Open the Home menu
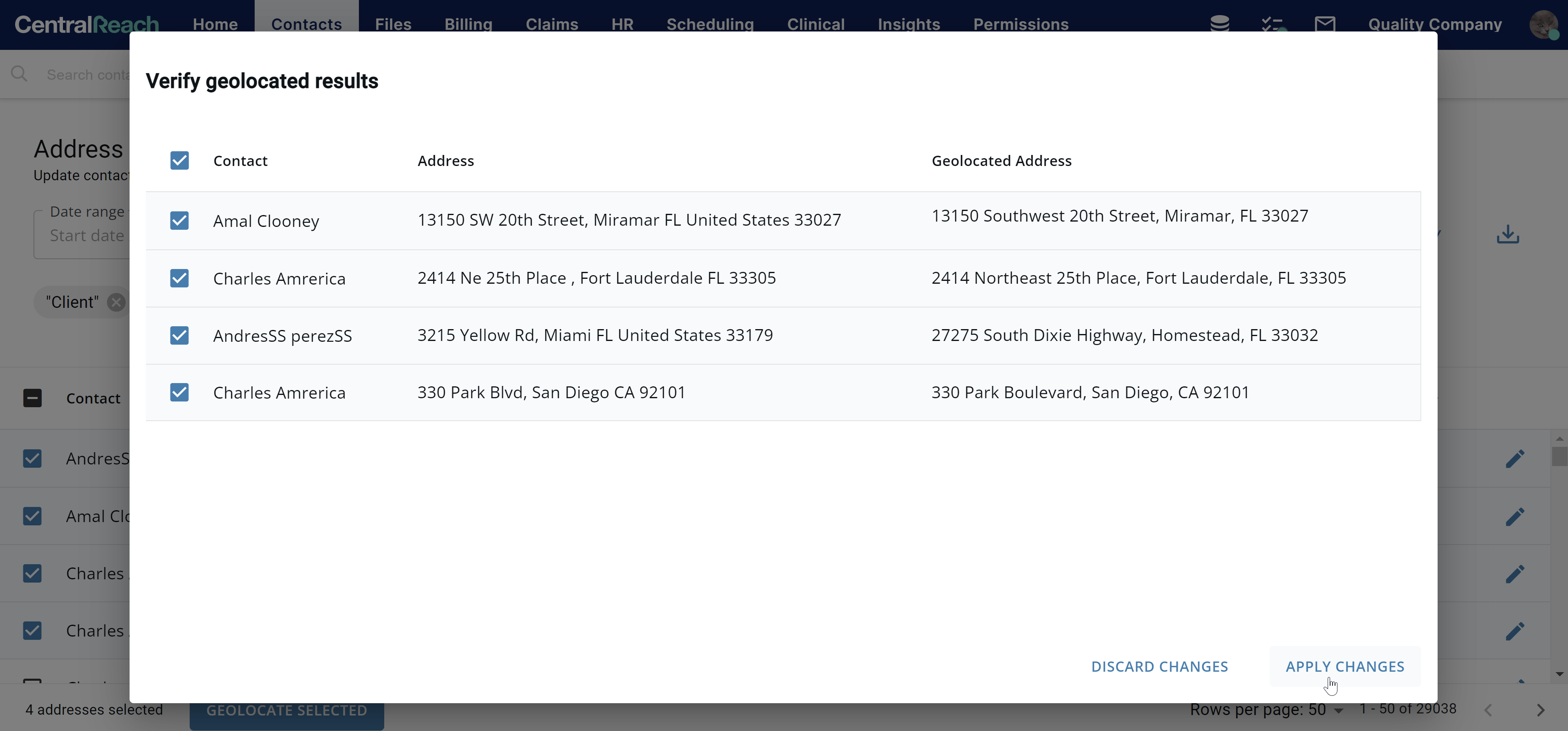Viewport: 1568px width, 731px height. pyautogui.click(x=215, y=25)
